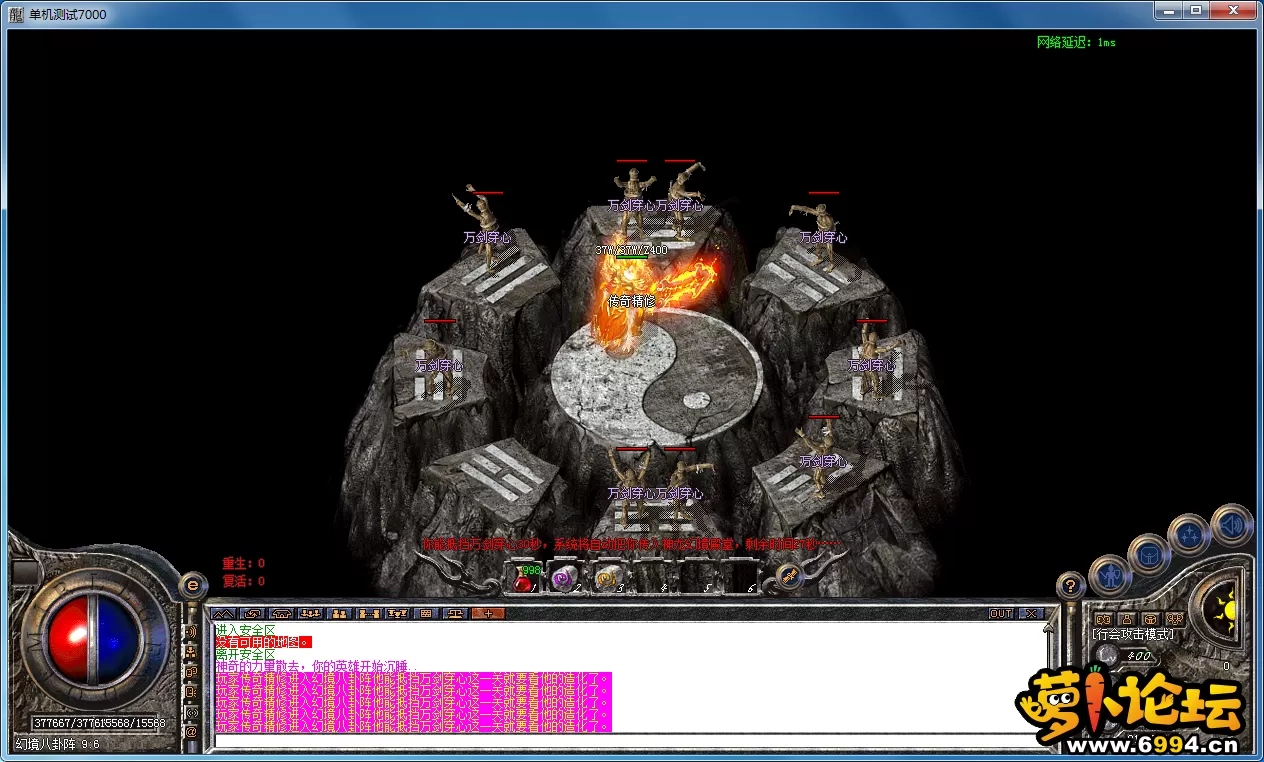
Task: Click the three-figures group icon in chat toolbar
Action: click(311, 613)
